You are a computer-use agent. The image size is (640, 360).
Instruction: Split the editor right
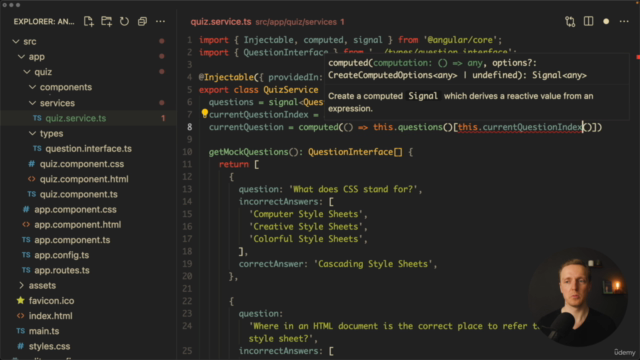coord(588,21)
